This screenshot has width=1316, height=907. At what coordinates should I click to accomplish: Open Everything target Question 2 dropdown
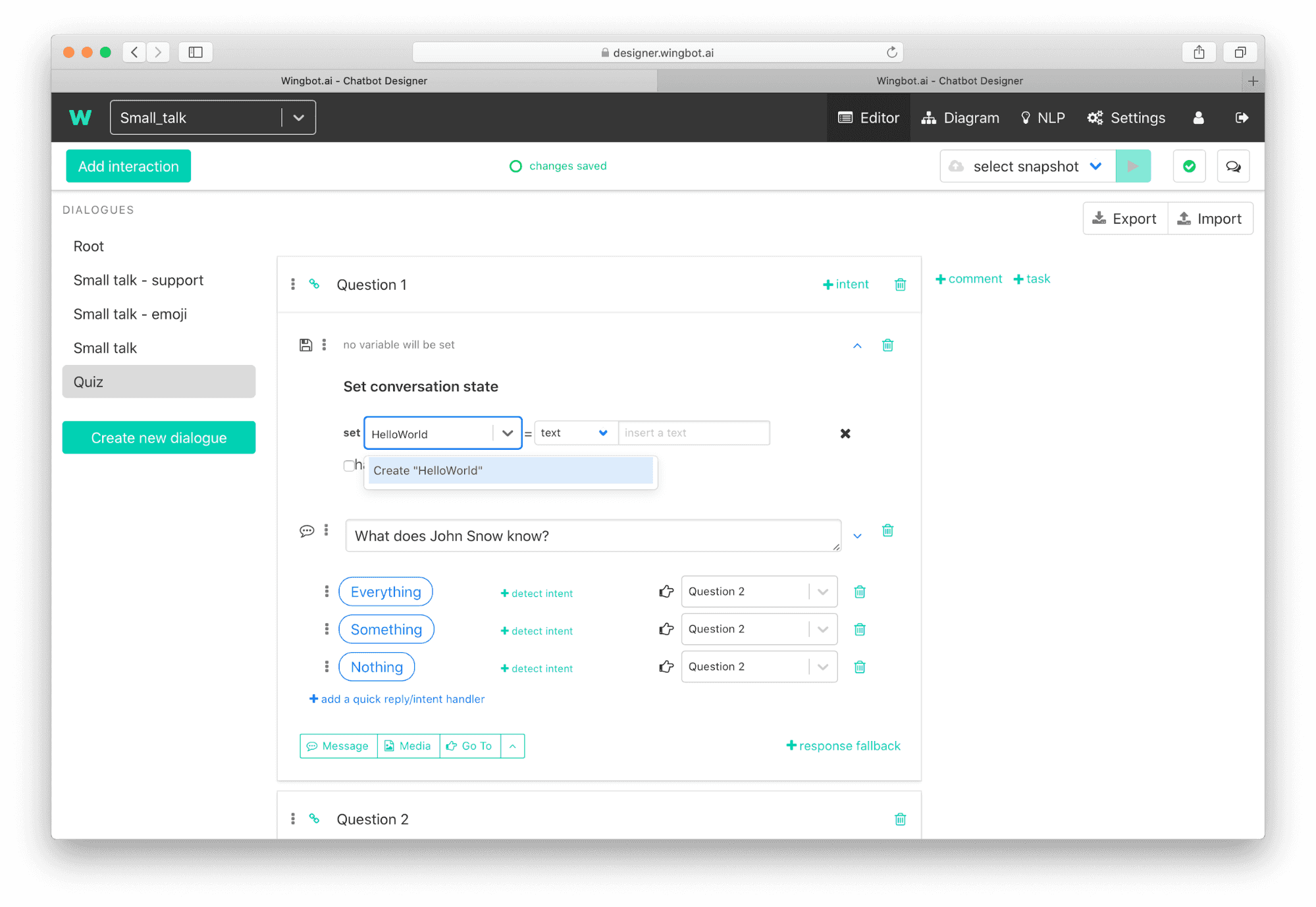pyautogui.click(x=822, y=591)
